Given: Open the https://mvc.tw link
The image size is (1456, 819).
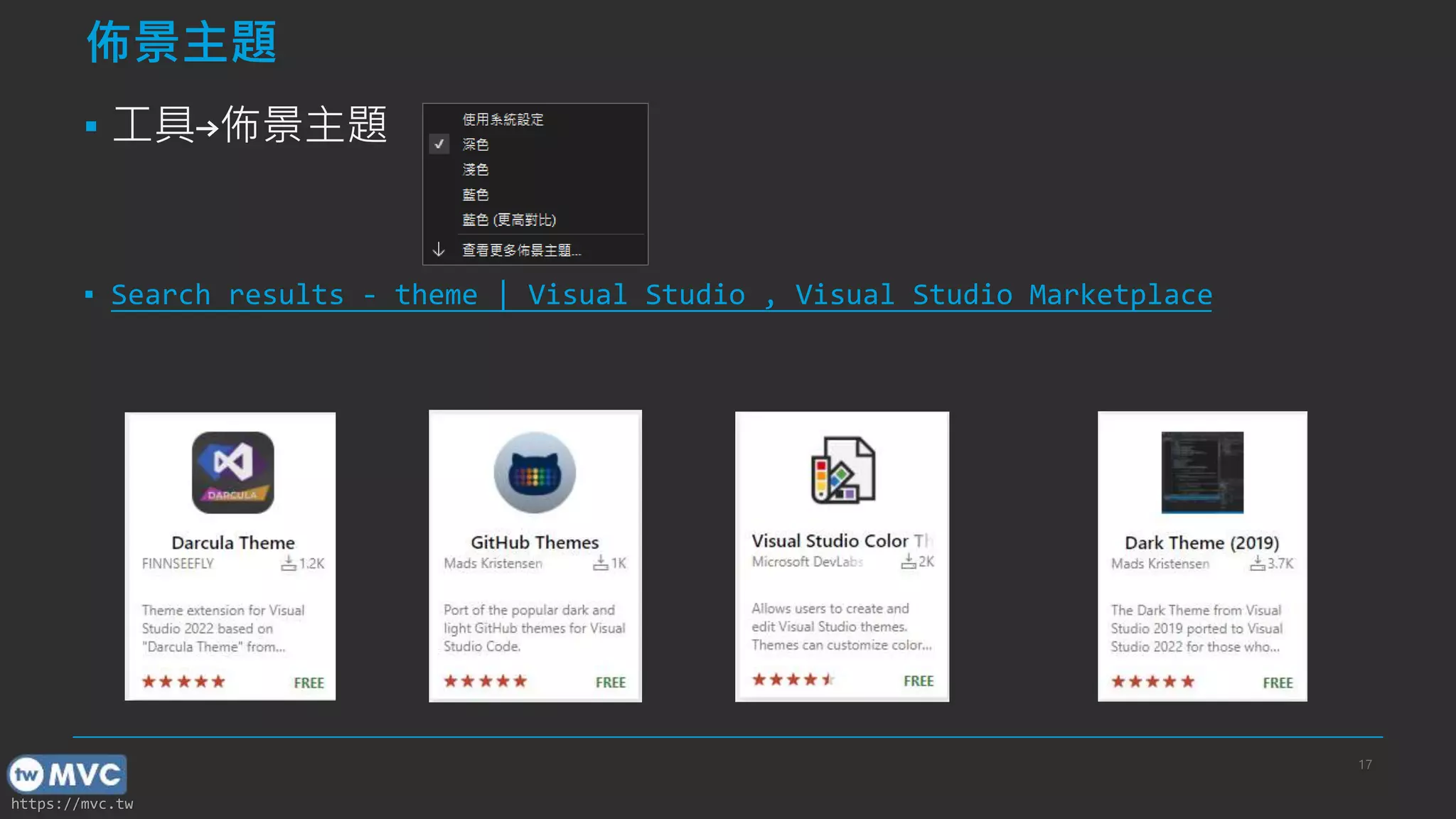Looking at the screenshot, I should [72, 804].
